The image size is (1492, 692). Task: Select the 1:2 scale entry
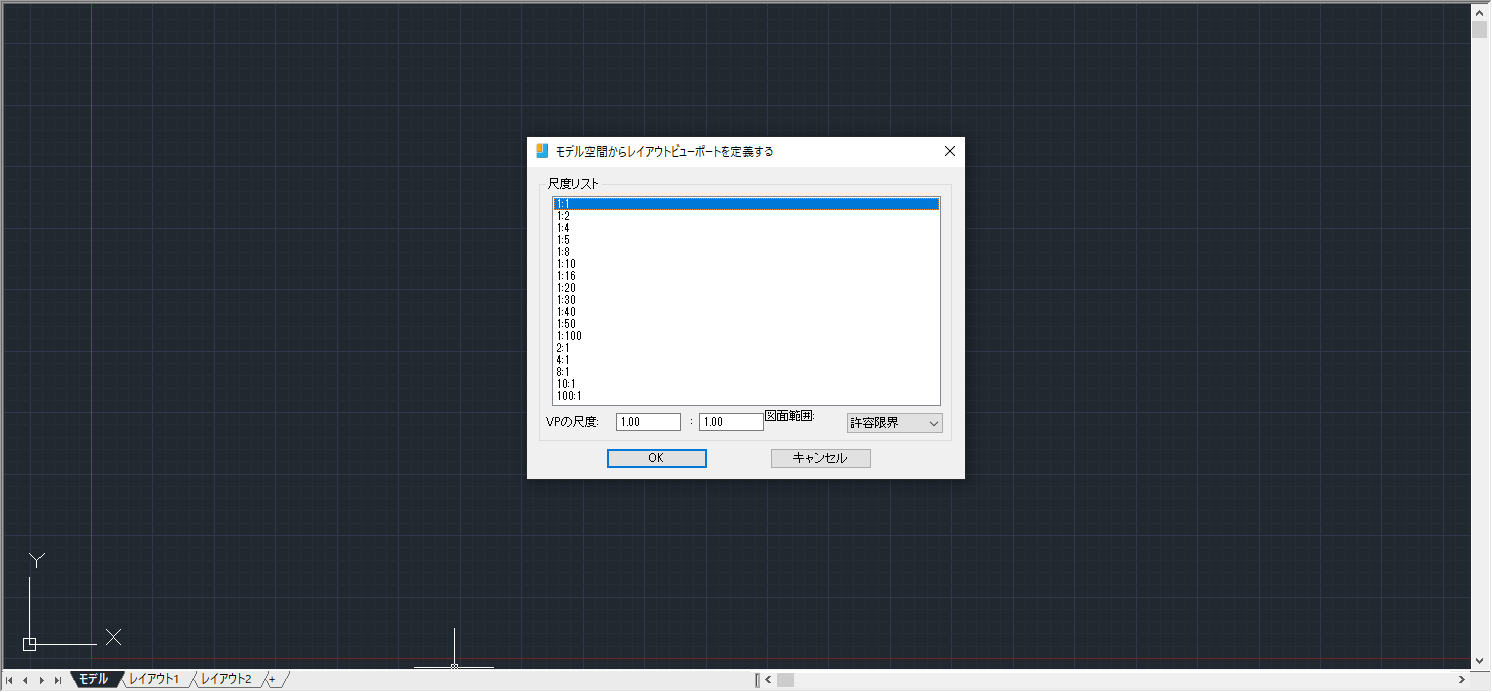[x=746, y=216]
